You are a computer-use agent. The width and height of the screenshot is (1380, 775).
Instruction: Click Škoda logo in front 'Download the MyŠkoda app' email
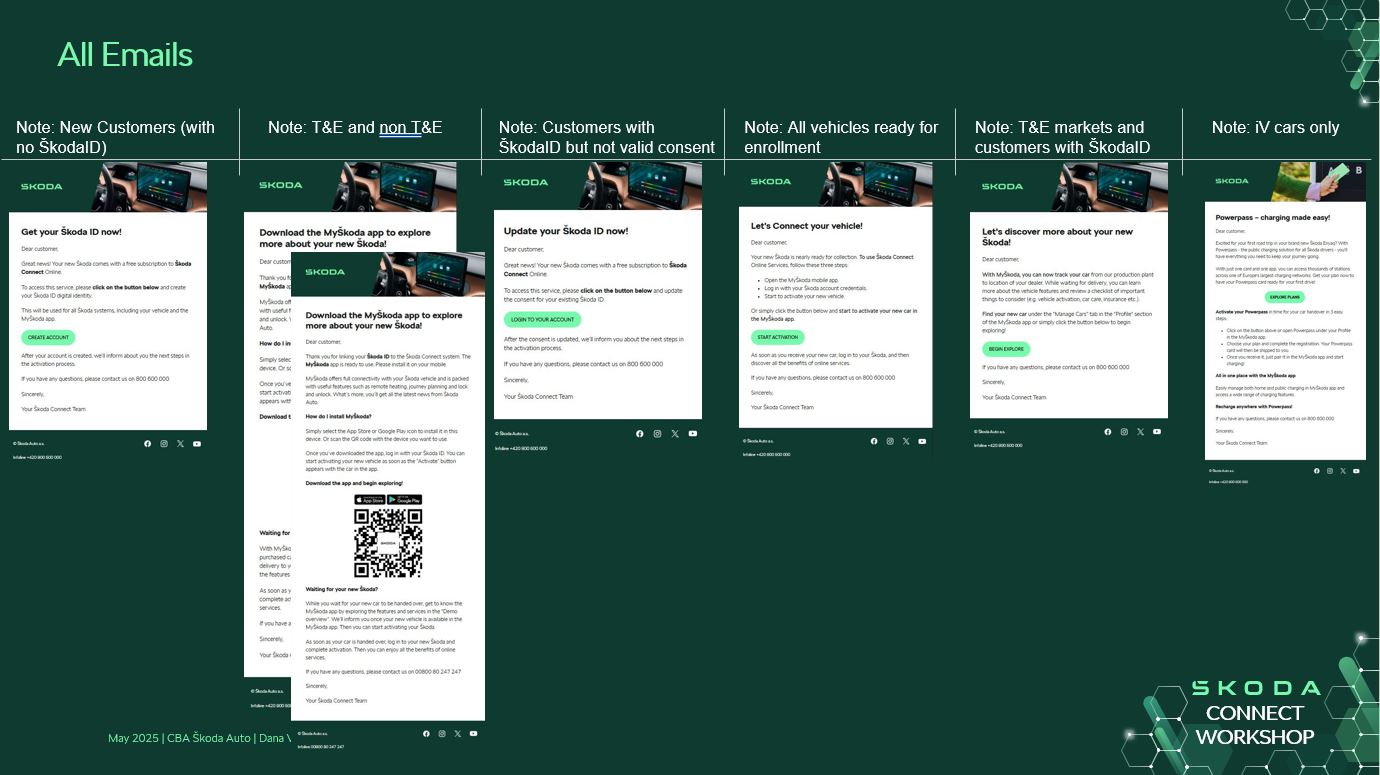[325, 271]
